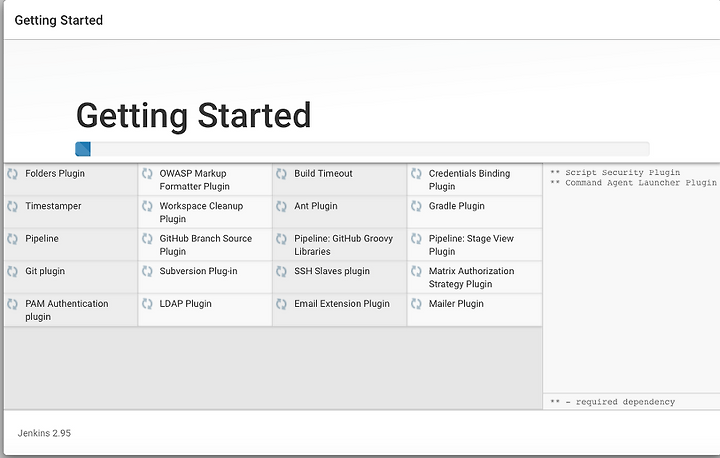The width and height of the screenshot is (720, 458).
Task: Select the 'Pipeline' plugin label
Action: (42, 239)
